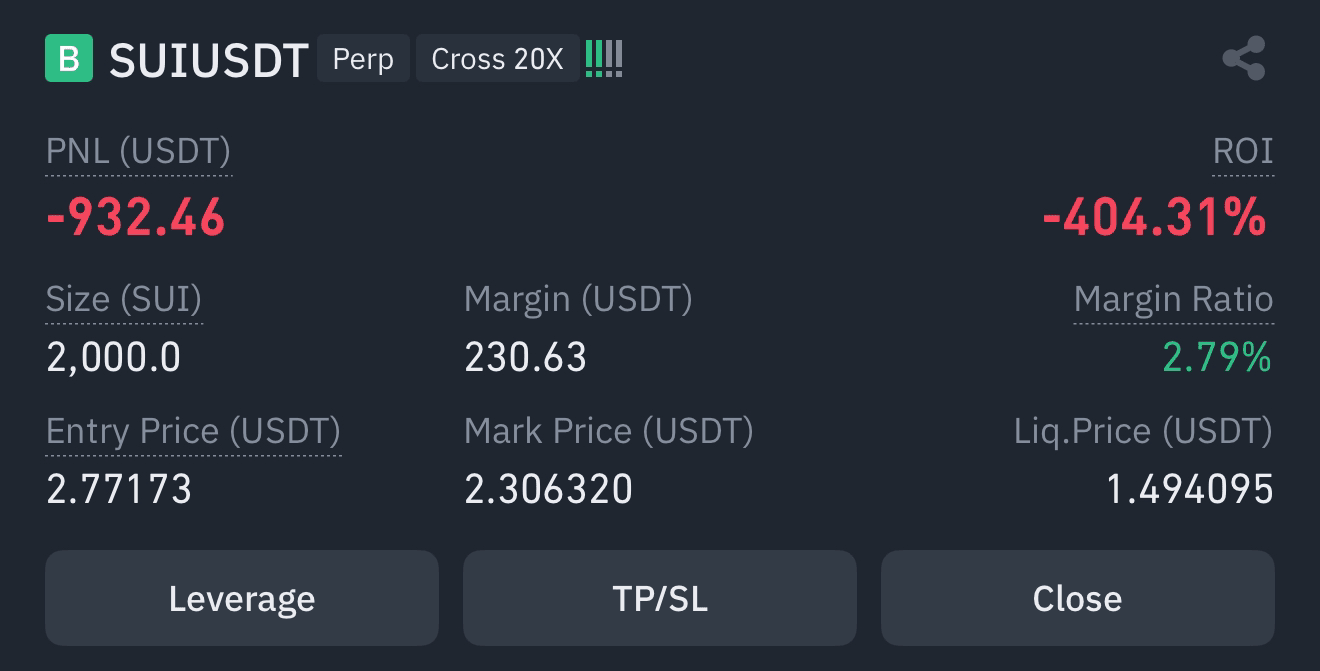
Task: Tap the share icon
Action: (1244, 59)
